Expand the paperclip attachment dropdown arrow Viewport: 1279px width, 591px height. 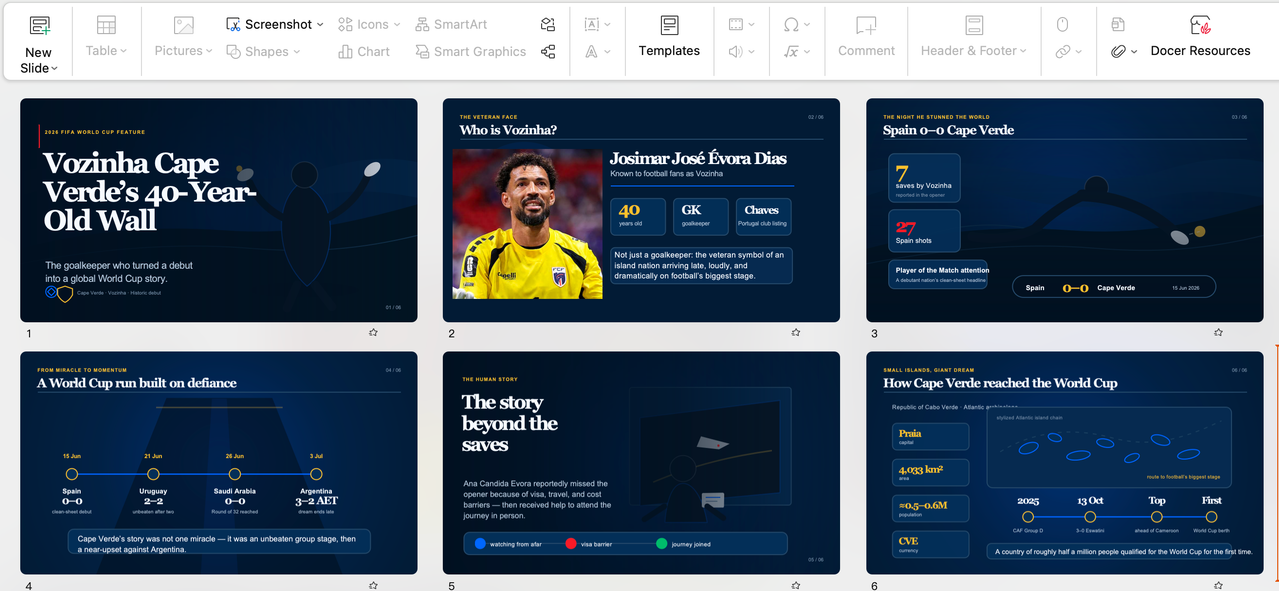[1134, 52]
